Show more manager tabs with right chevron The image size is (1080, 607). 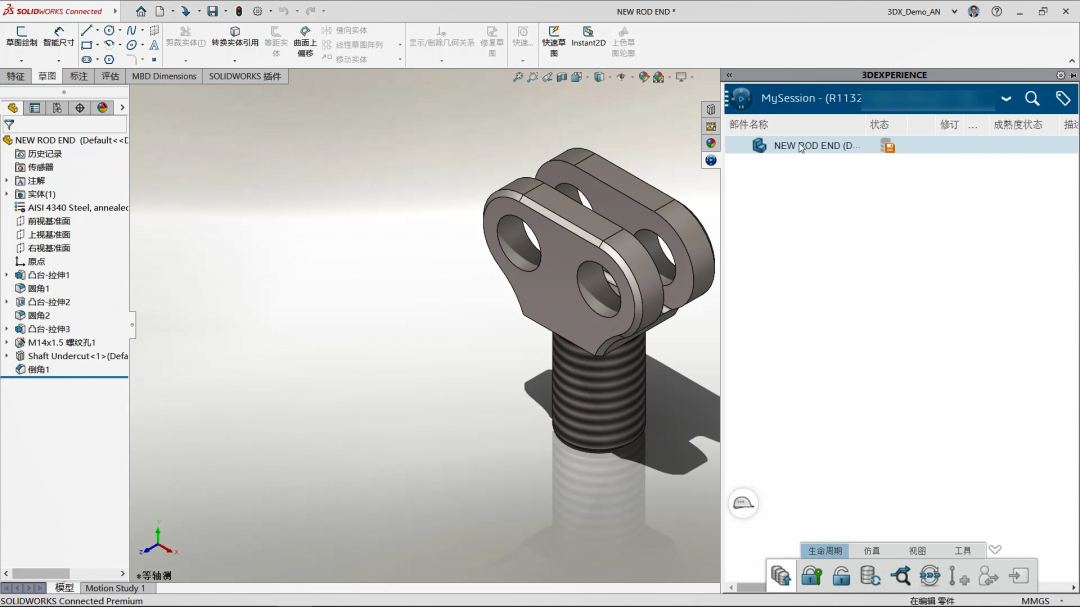coord(123,107)
